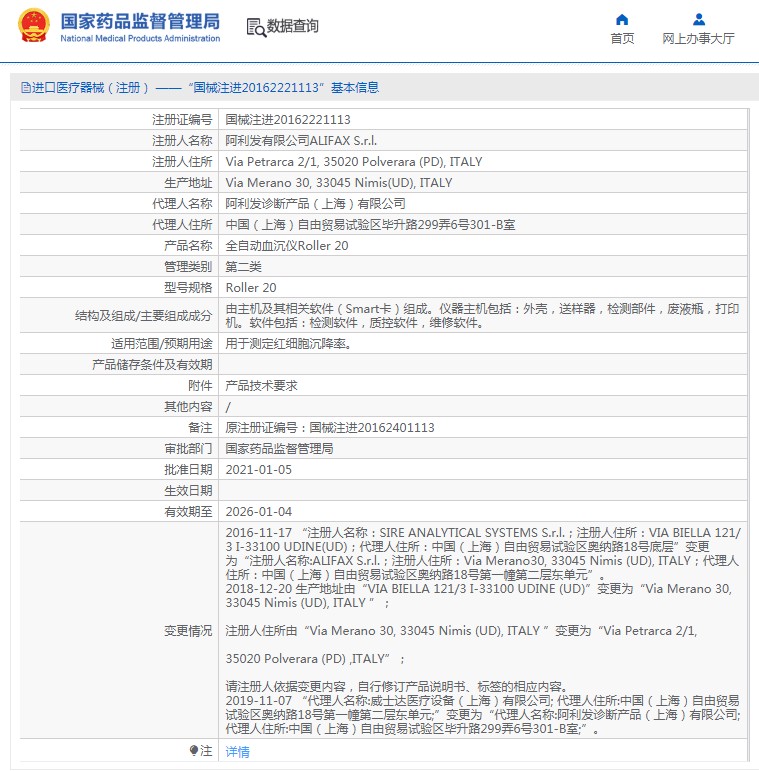
Task: Click model value Roller 20
Action: pos(251,288)
